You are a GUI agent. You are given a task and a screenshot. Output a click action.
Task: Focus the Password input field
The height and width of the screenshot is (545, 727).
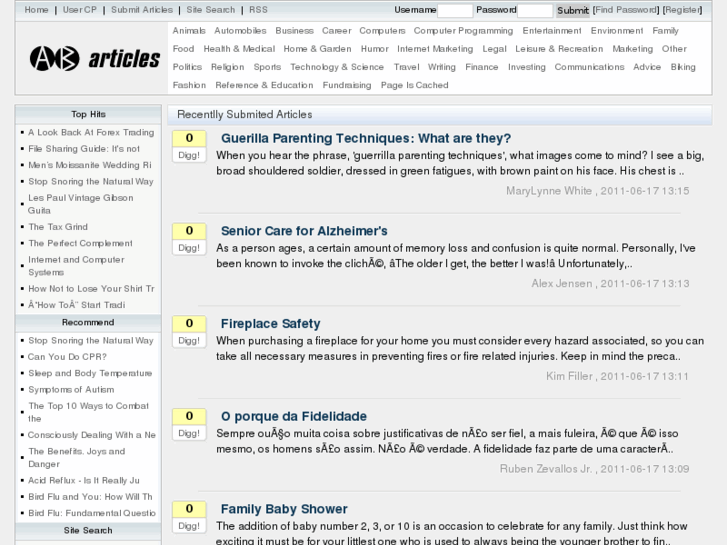(x=535, y=11)
